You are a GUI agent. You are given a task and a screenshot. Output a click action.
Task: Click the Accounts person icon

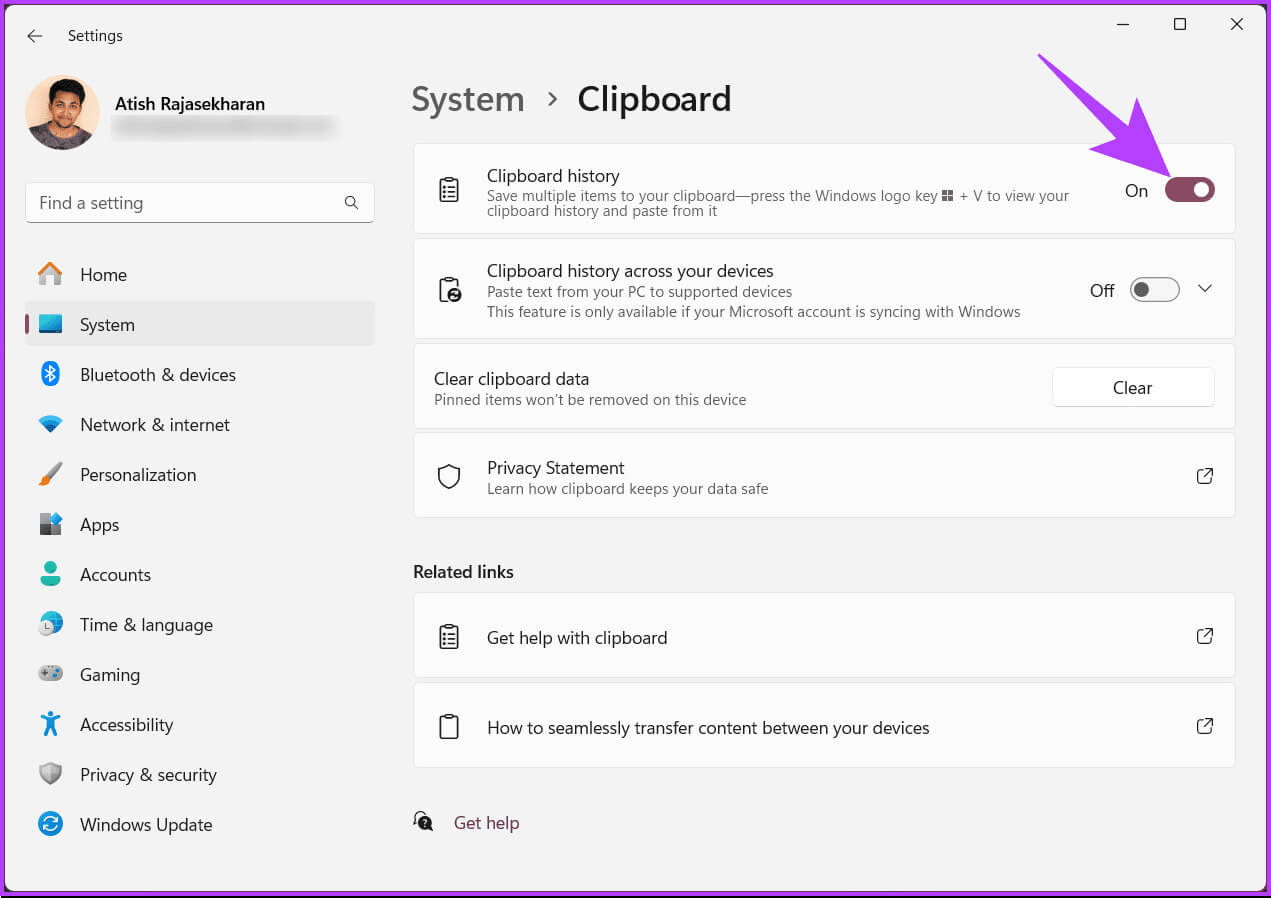point(50,574)
